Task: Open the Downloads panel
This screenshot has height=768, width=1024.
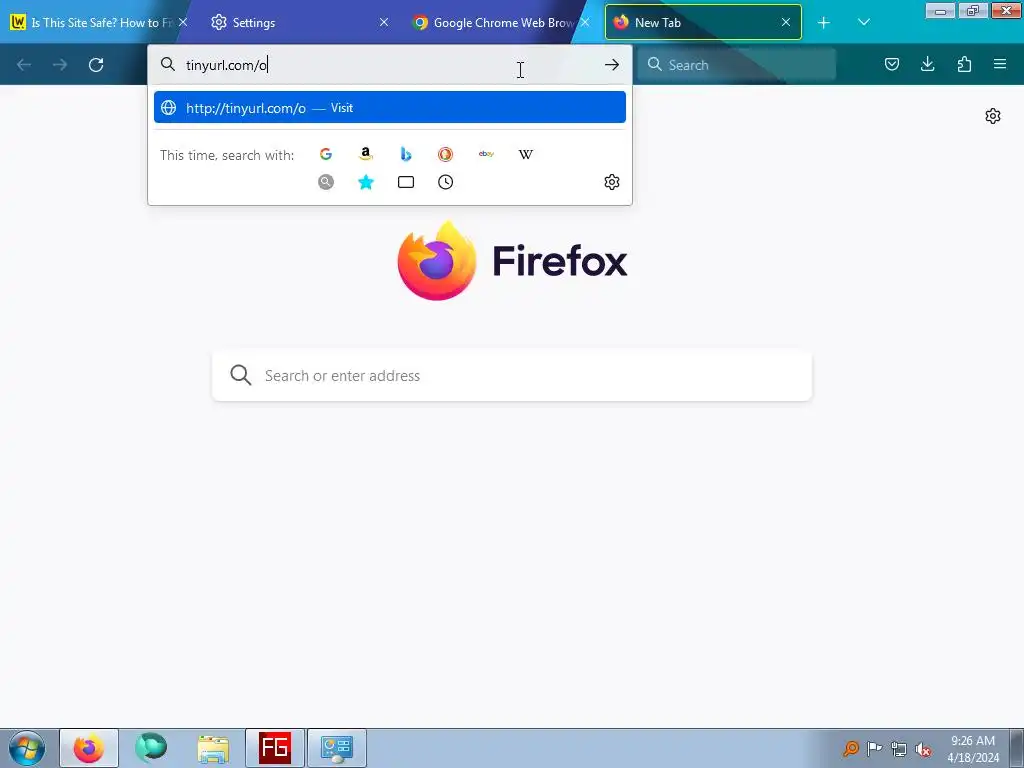Action: [927, 64]
